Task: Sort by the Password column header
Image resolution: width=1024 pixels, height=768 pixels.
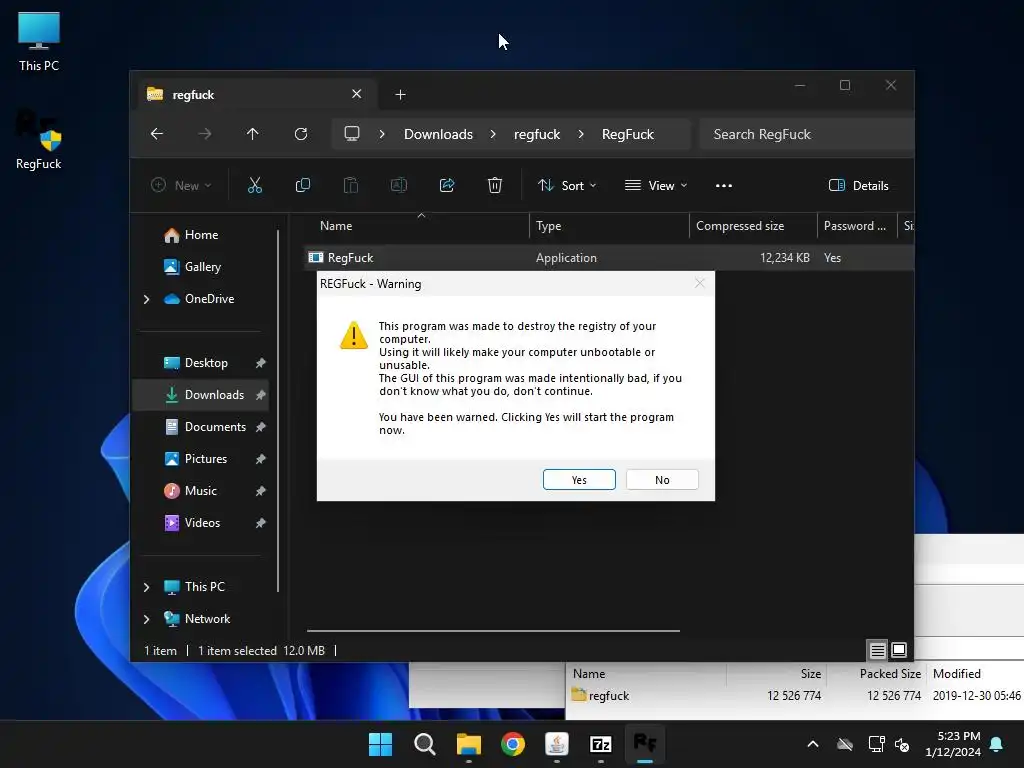Action: (855, 225)
